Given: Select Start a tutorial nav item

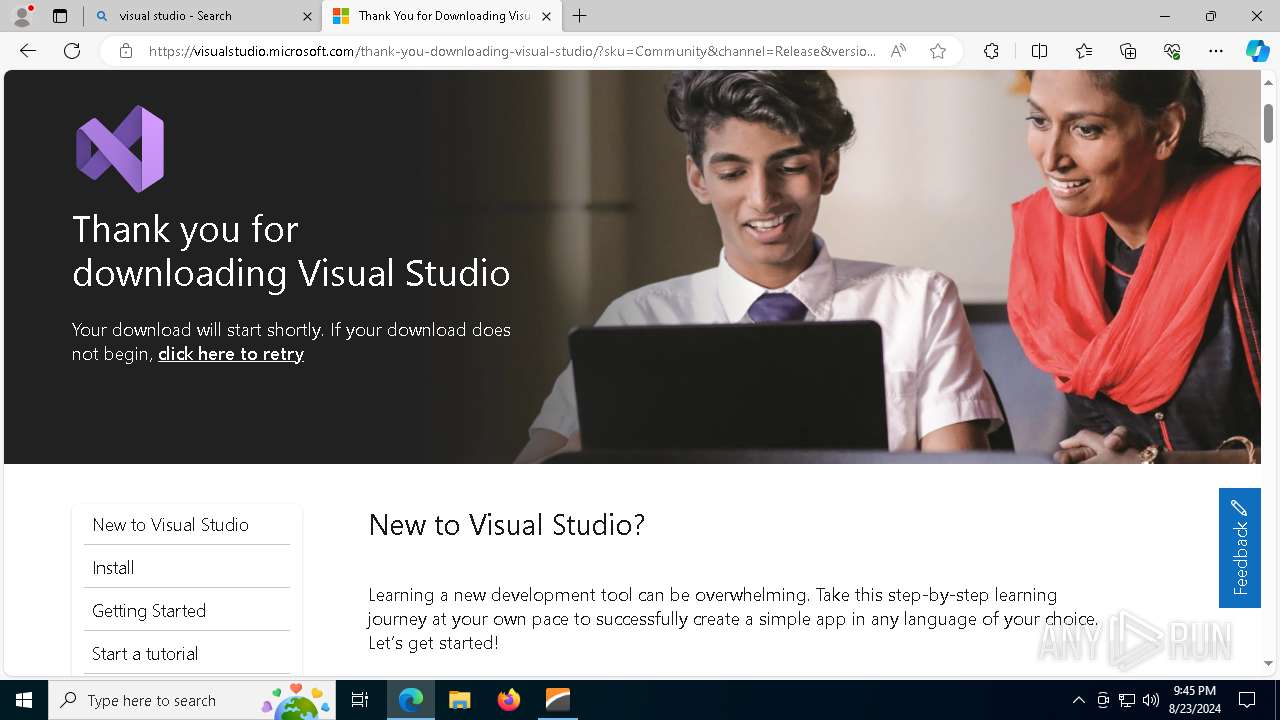Looking at the screenshot, I should point(187,654).
